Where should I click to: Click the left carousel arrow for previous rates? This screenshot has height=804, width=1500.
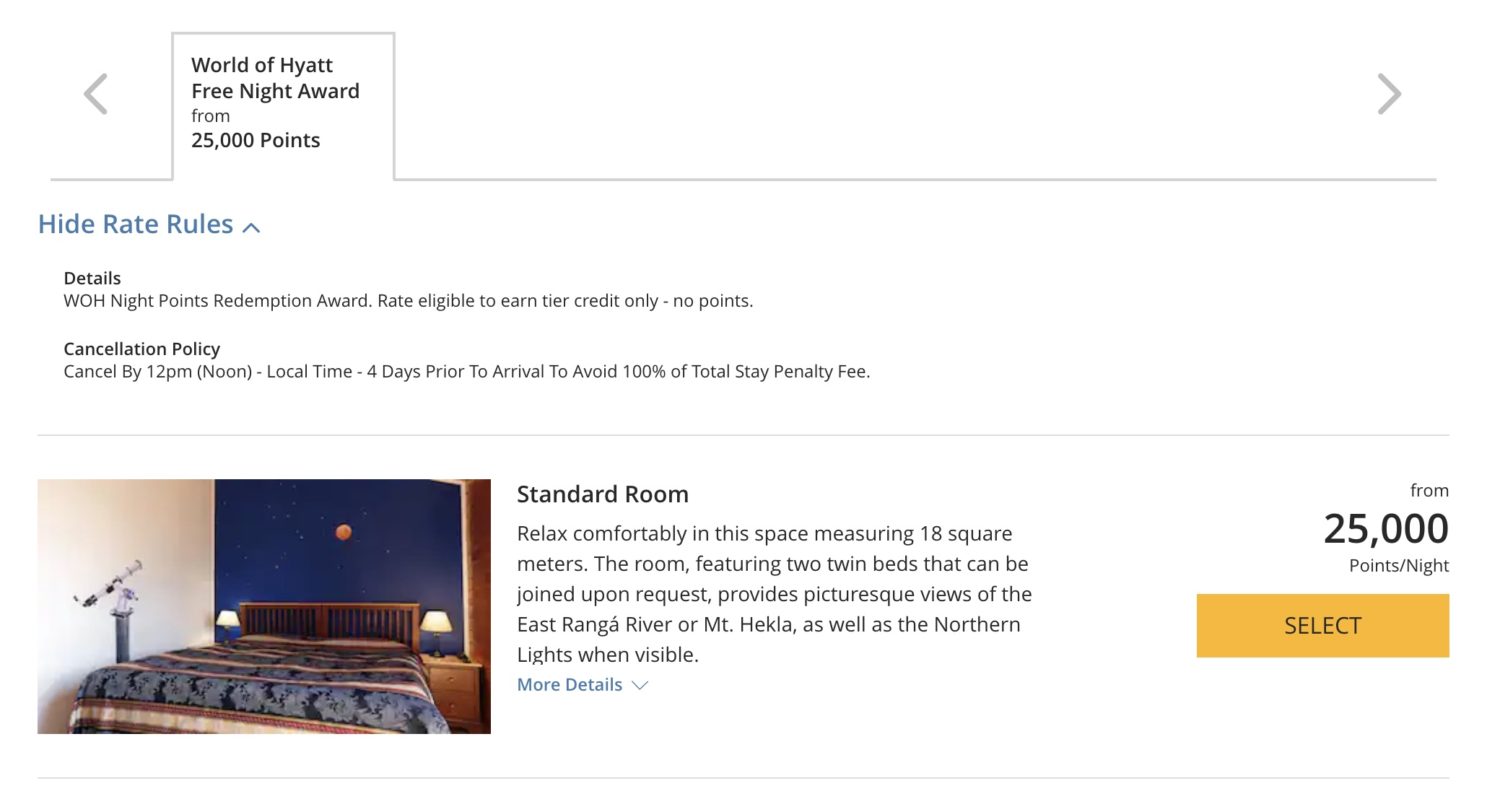click(x=94, y=93)
